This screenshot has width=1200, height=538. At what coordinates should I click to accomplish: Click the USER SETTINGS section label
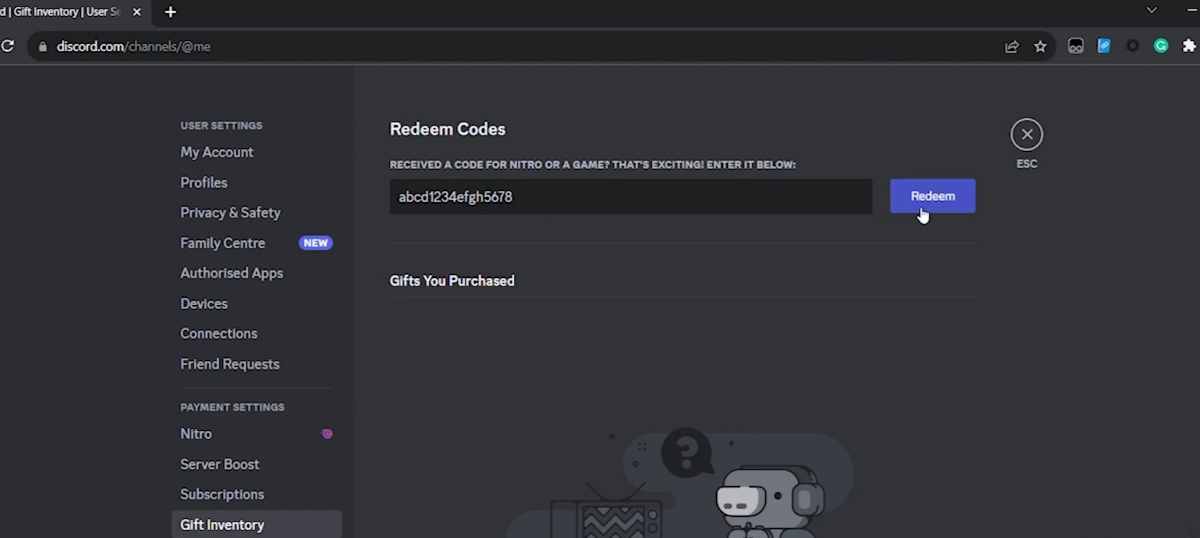pos(221,126)
